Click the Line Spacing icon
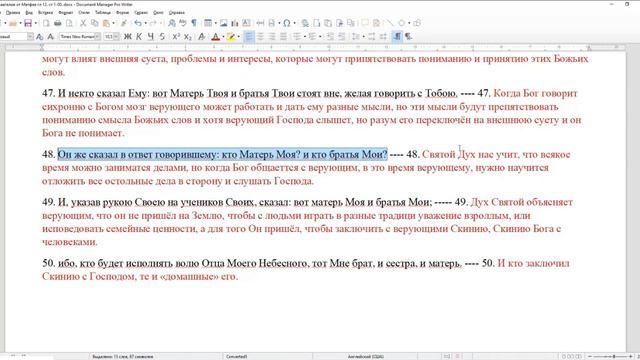This screenshot has width=640, height=360. click(356, 37)
